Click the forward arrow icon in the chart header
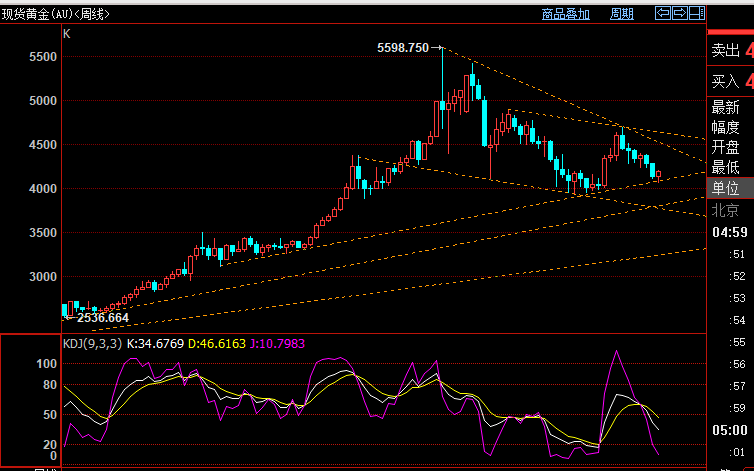The image size is (754, 471). (x=680, y=13)
